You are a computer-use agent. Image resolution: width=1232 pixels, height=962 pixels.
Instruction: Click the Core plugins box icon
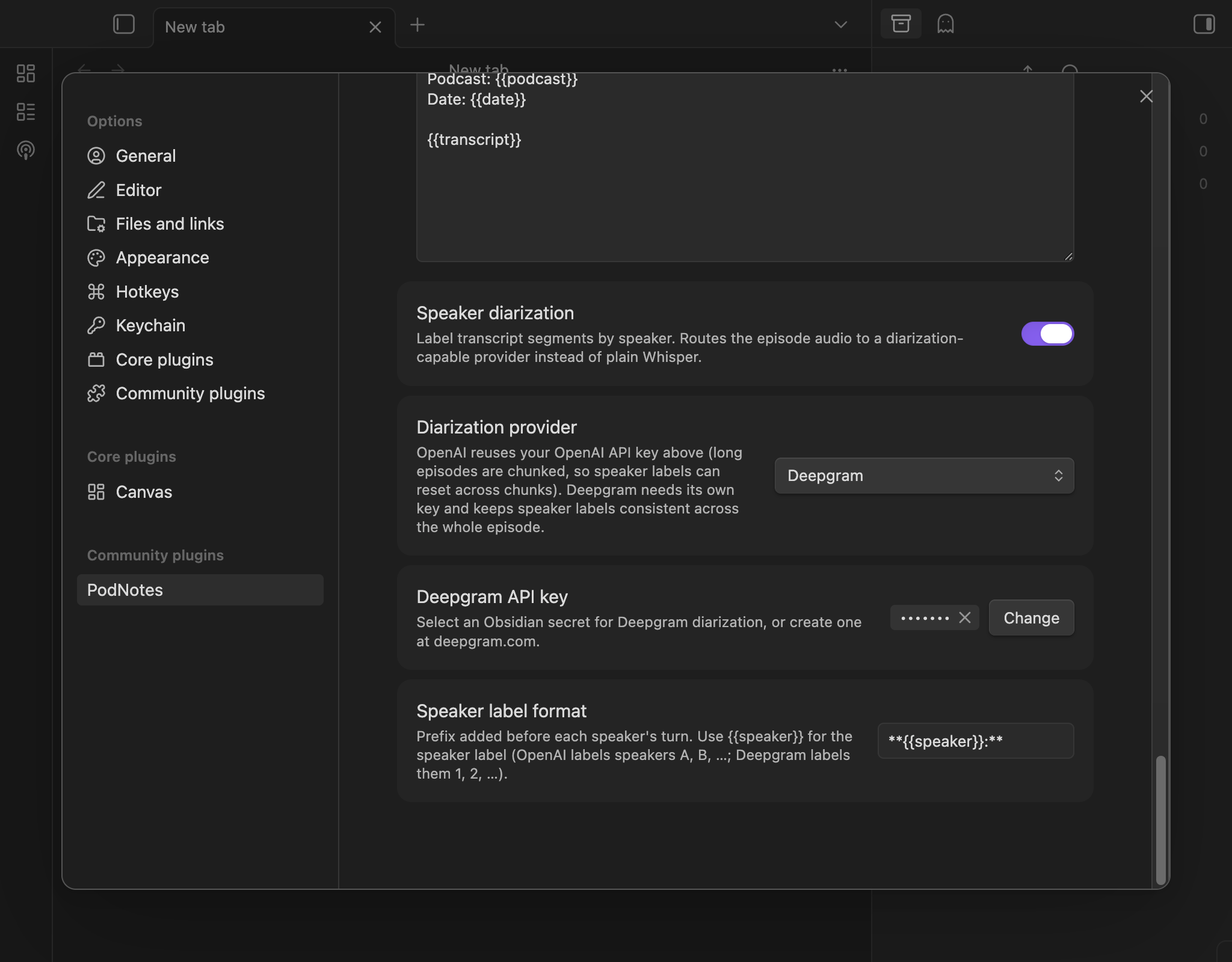click(96, 360)
